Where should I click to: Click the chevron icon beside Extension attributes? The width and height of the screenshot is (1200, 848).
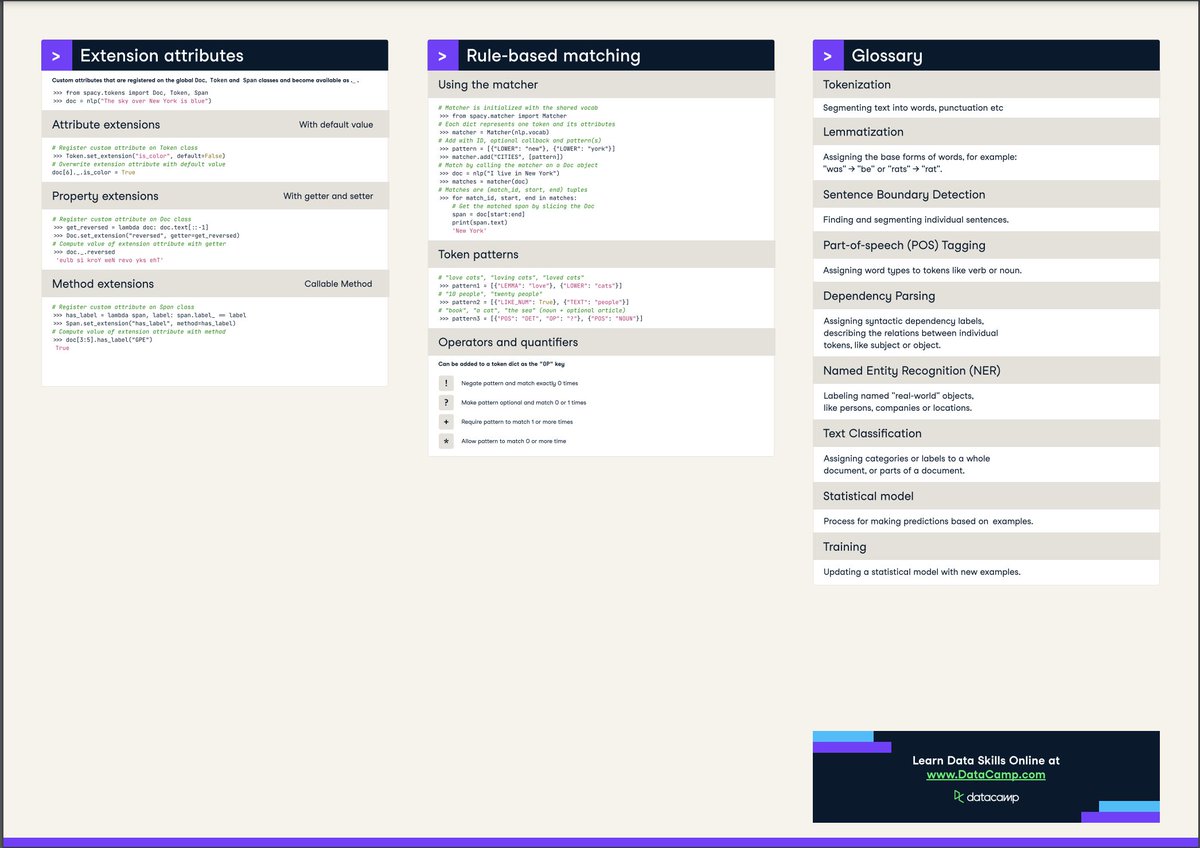pyautogui.click(x=56, y=55)
